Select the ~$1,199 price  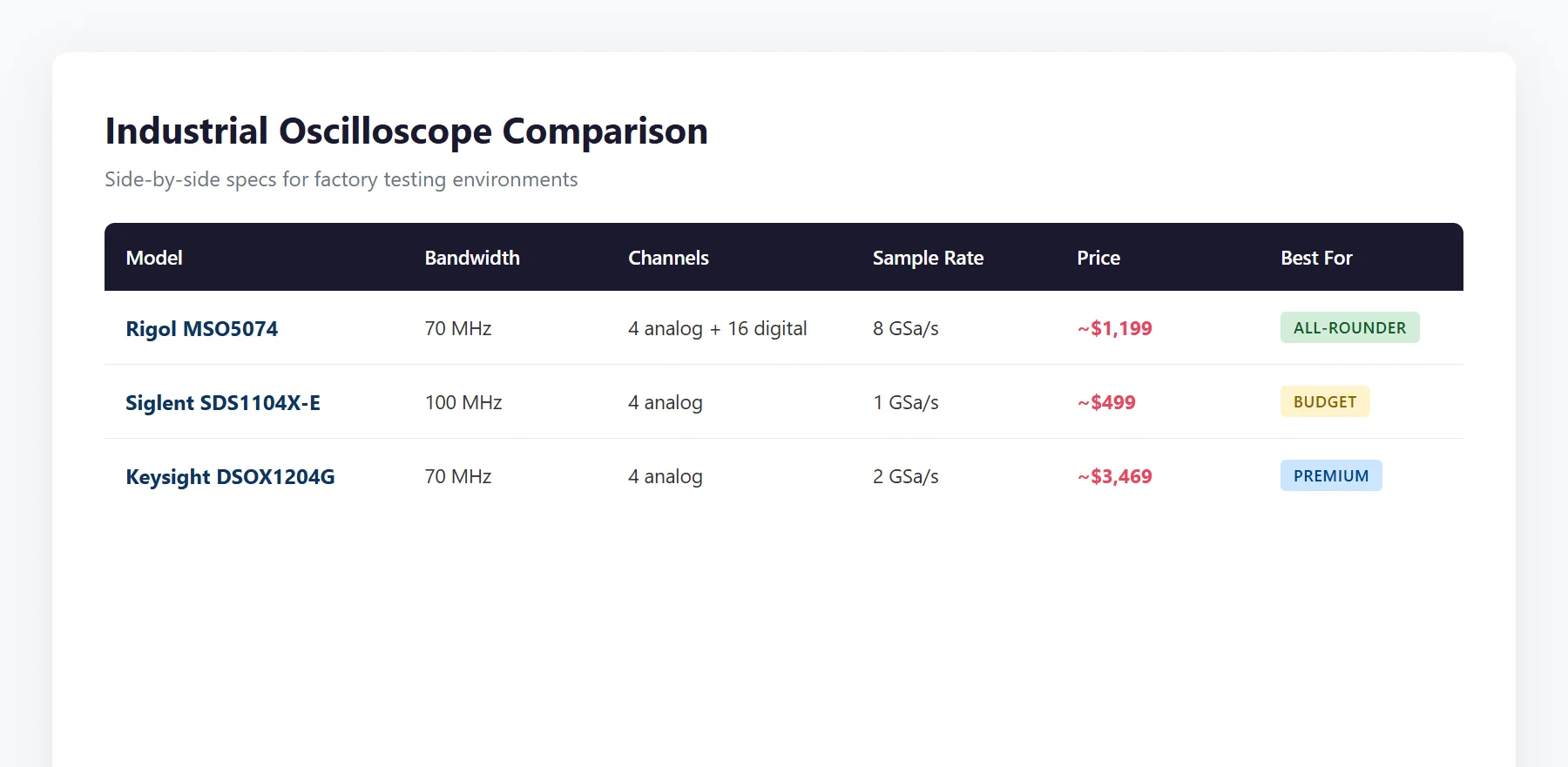point(1114,328)
